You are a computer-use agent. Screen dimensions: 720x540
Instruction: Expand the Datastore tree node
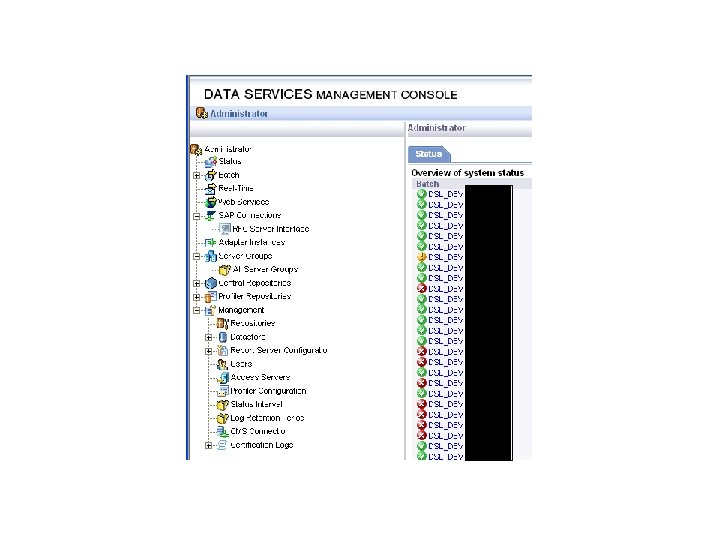pos(208,338)
